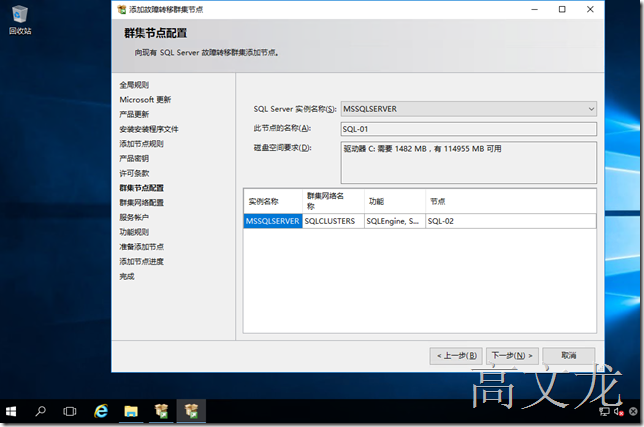The width and height of the screenshot is (644, 427).
Task: Click the muted volume tray icon
Action: (619, 411)
